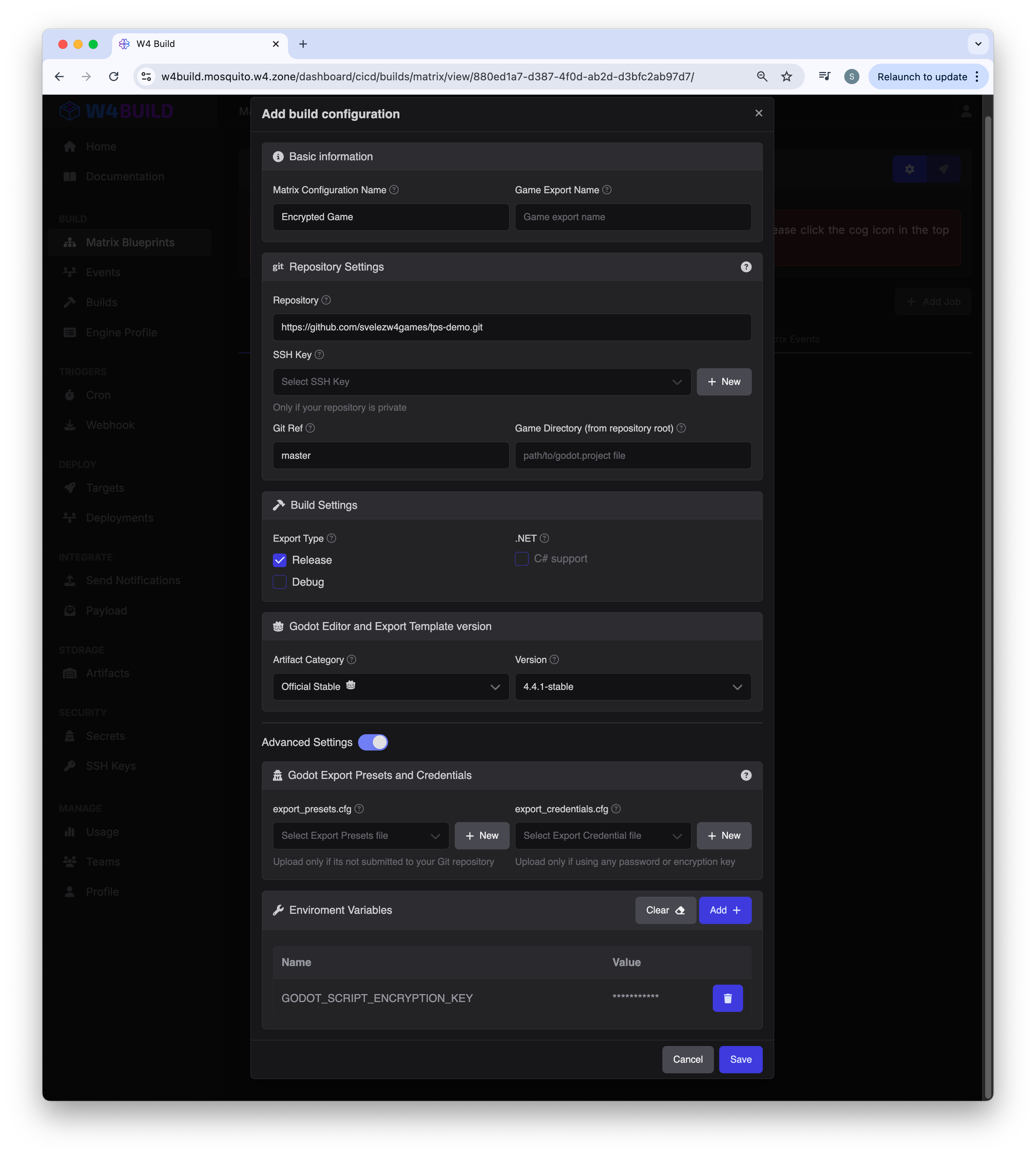Image resolution: width=1036 pixels, height=1157 pixels.
Task: Check the Debug export type checkbox
Action: click(x=280, y=582)
